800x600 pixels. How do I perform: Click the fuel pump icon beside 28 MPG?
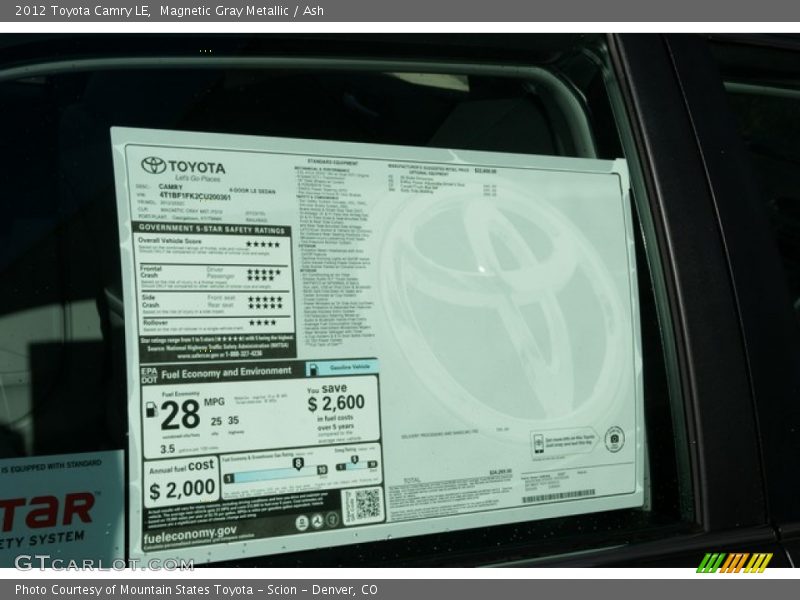click(149, 411)
